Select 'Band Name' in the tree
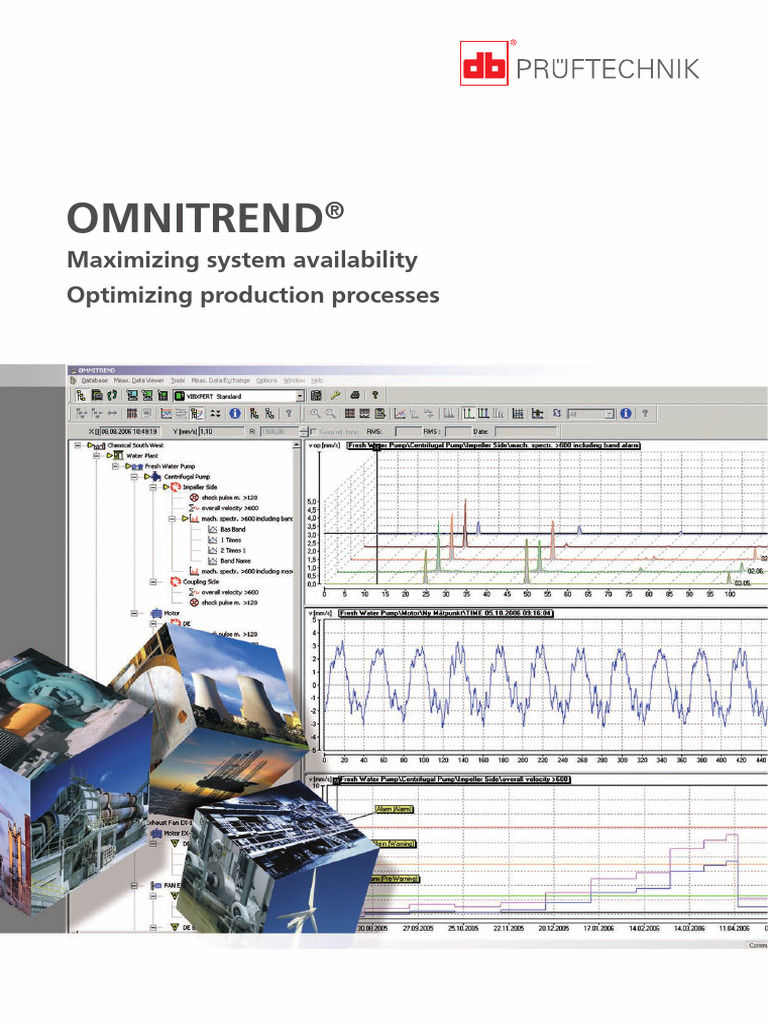Screen dimensions: 768x1024 click(235, 561)
